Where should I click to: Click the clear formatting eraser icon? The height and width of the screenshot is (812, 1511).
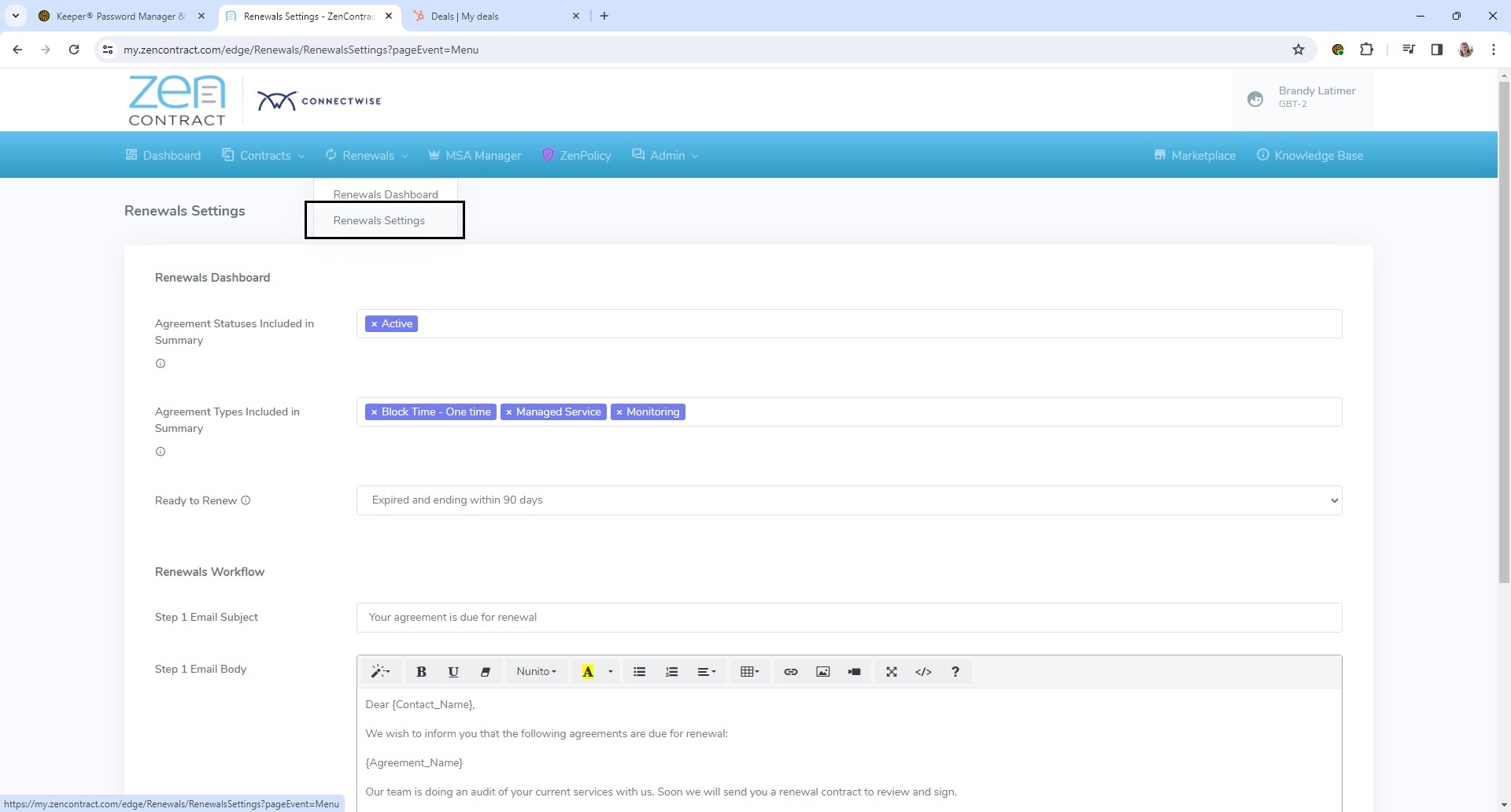485,671
